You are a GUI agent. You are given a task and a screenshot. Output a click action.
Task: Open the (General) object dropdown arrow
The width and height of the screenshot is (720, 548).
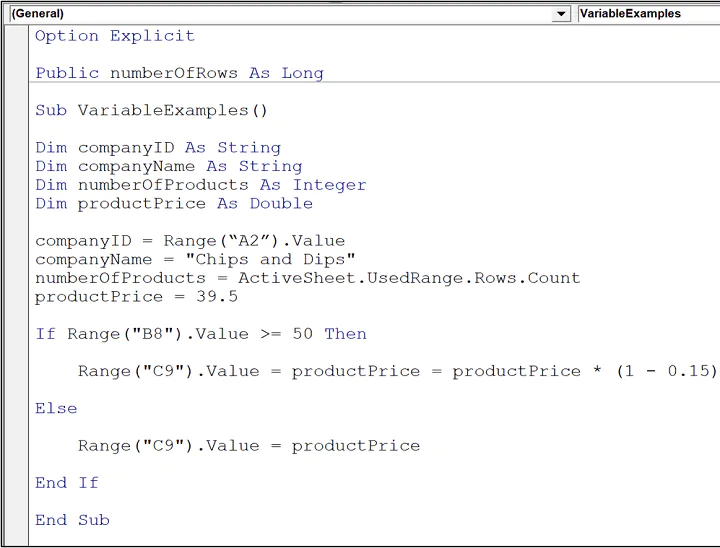561,14
